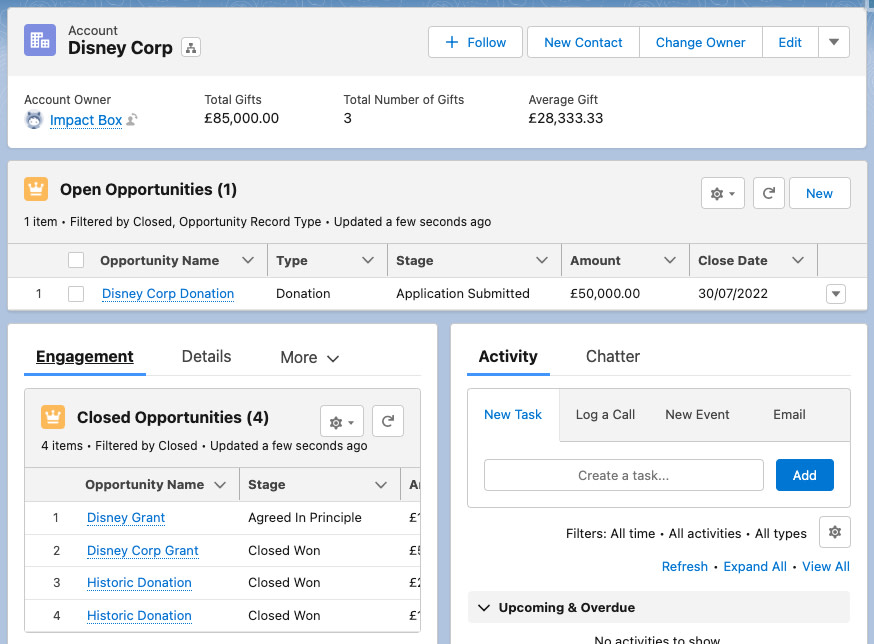Viewport: 874px width, 644px height.
Task: Select the Chatter tab
Action: click(x=613, y=357)
